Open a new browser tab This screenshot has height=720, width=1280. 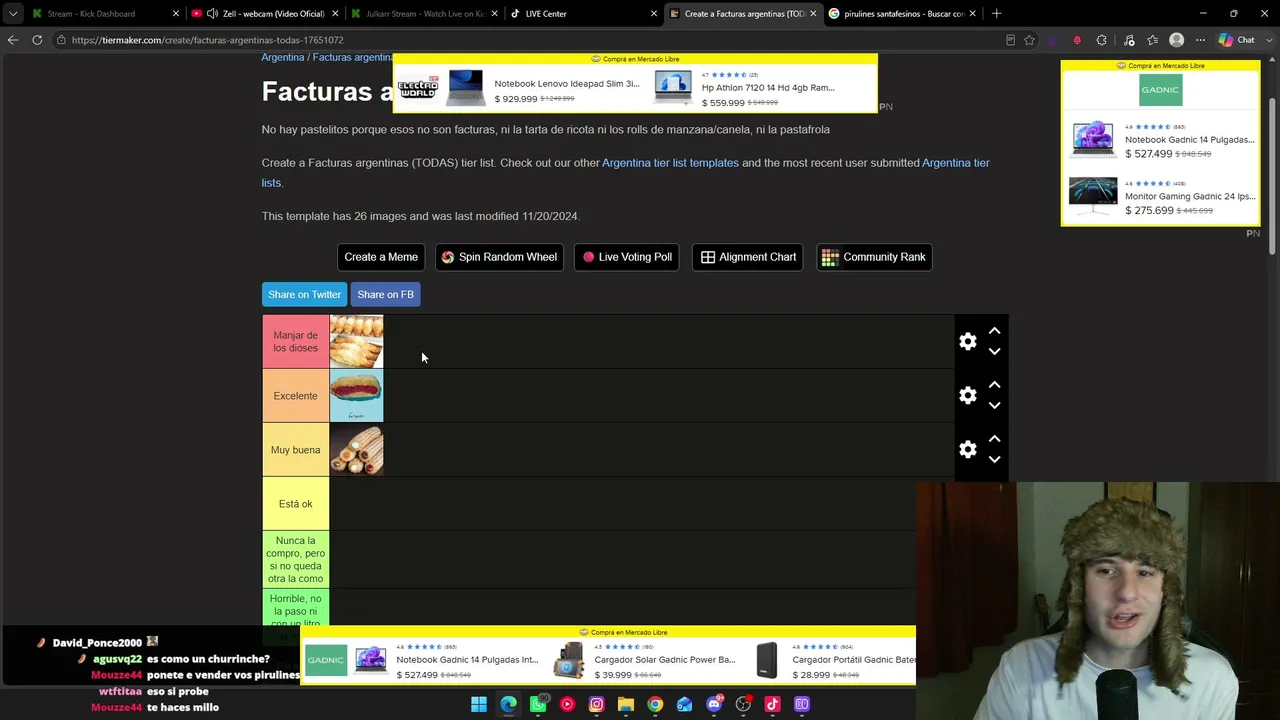tap(996, 14)
